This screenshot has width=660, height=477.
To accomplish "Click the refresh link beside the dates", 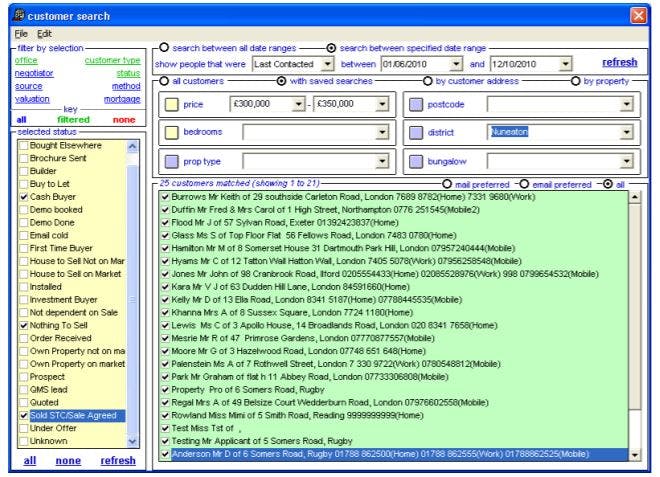I will coord(620,62).
